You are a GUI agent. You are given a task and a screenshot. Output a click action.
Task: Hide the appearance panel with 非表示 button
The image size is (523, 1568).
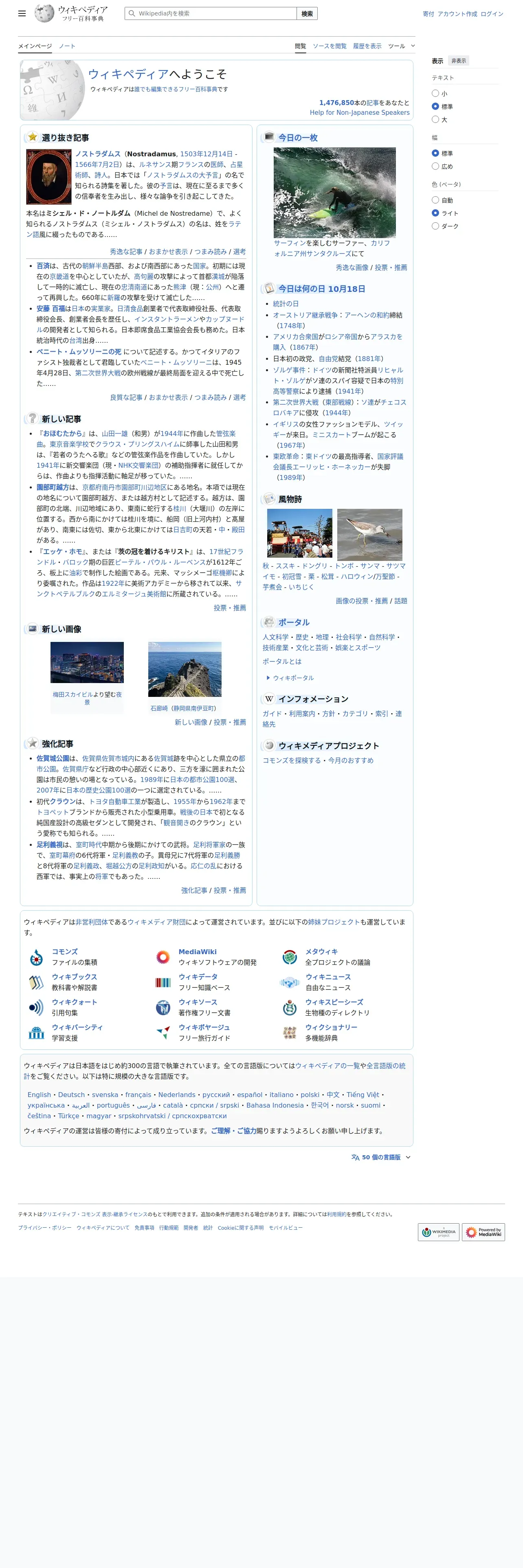459,61
